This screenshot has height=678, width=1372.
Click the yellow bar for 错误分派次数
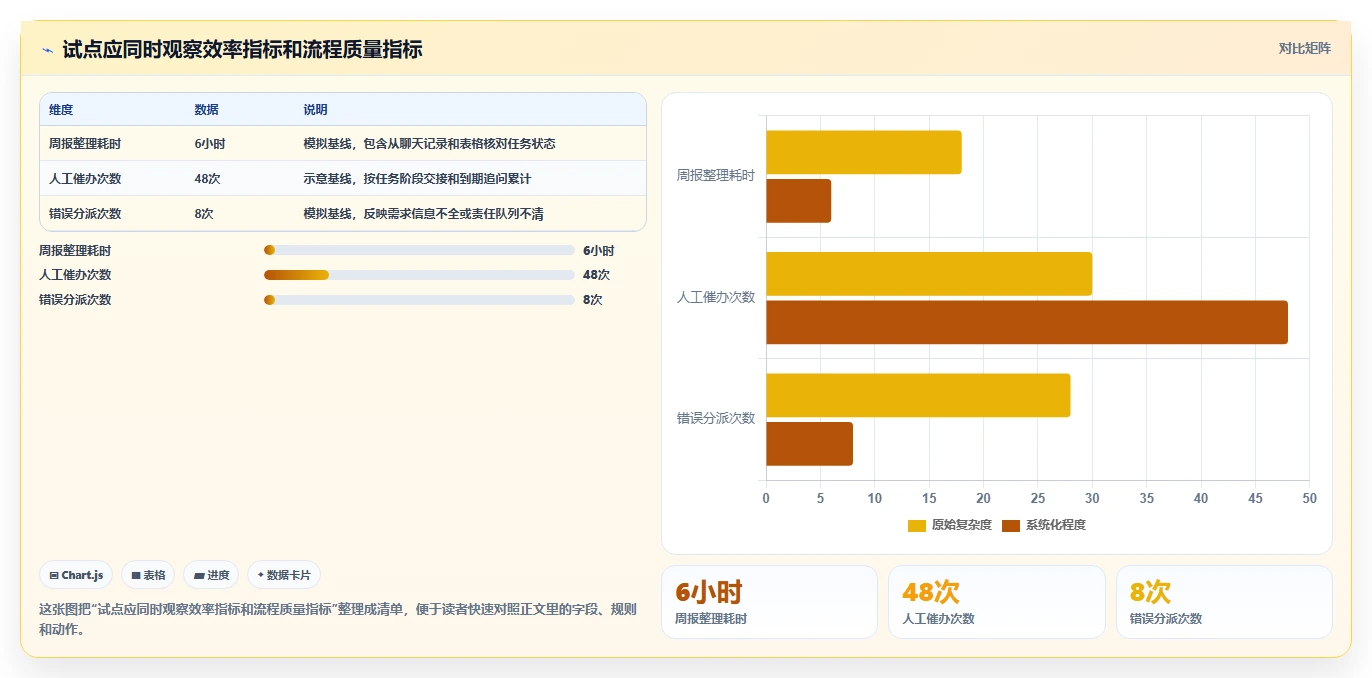coord(918,395)
